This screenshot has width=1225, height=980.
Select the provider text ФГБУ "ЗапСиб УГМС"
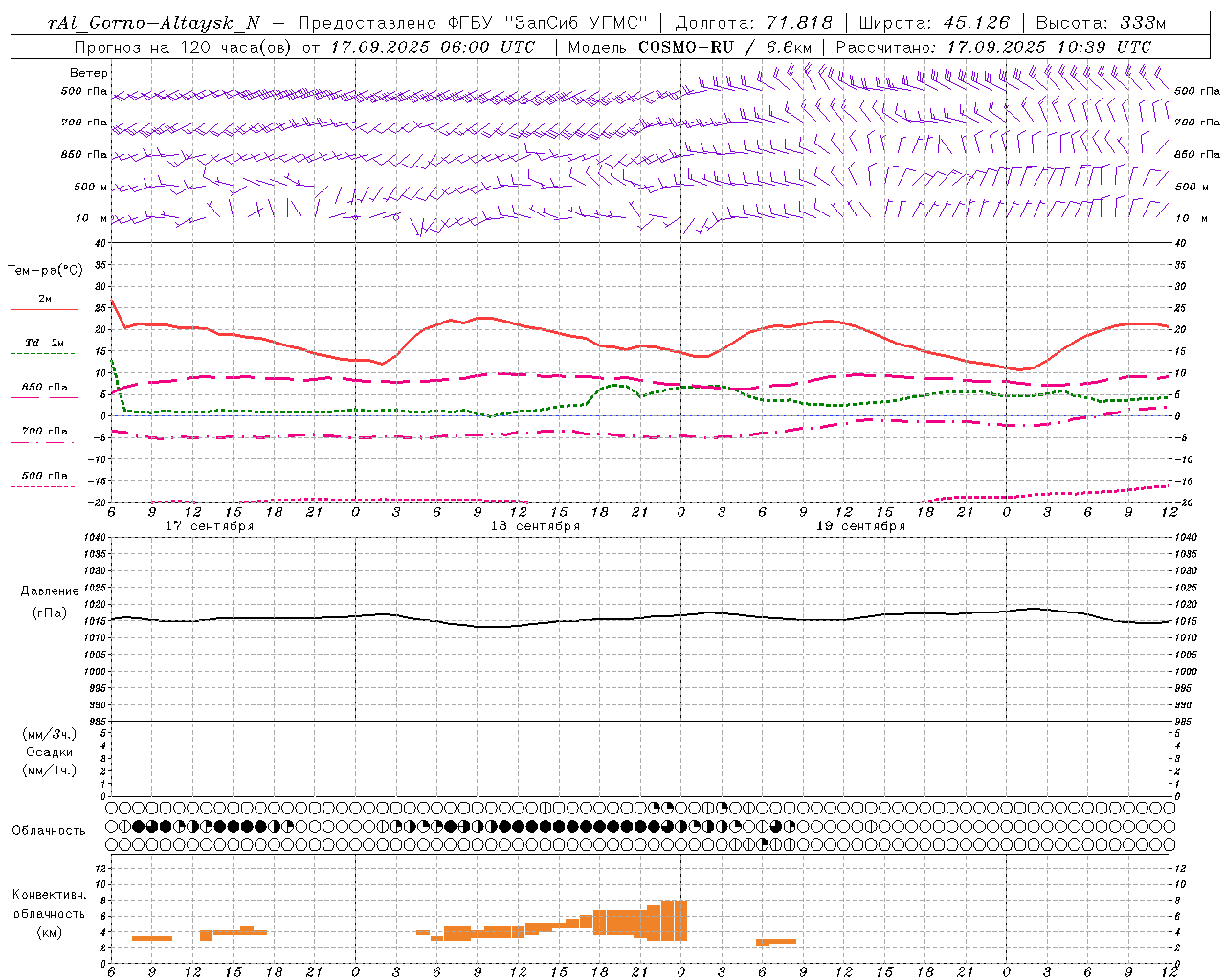548,24
